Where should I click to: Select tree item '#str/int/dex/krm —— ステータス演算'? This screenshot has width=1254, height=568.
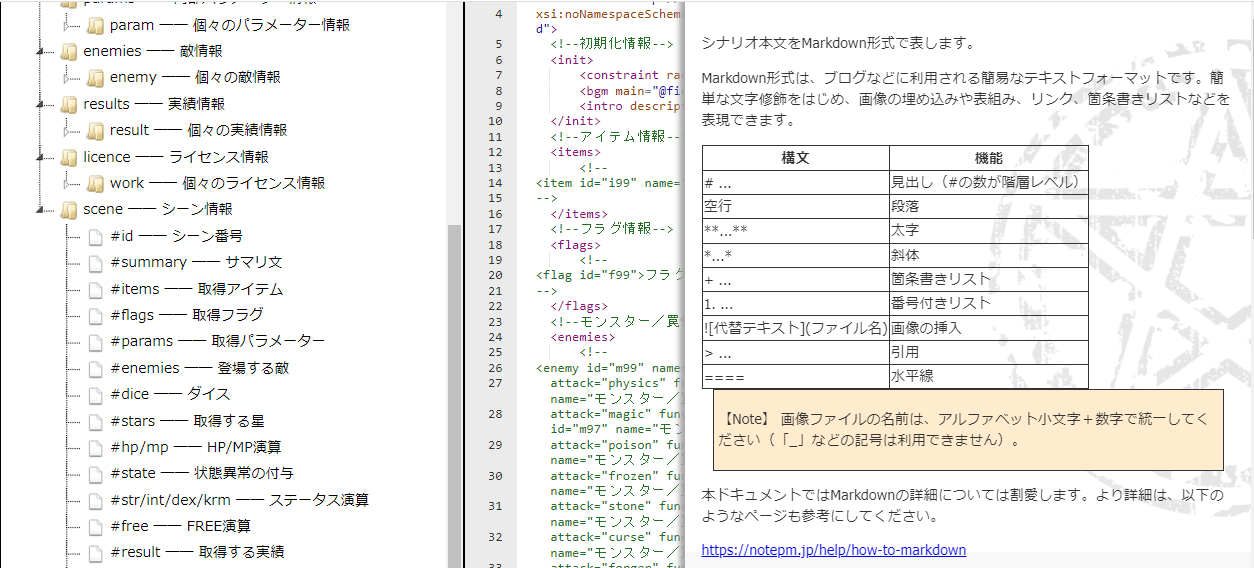click(x=240, y=500)
